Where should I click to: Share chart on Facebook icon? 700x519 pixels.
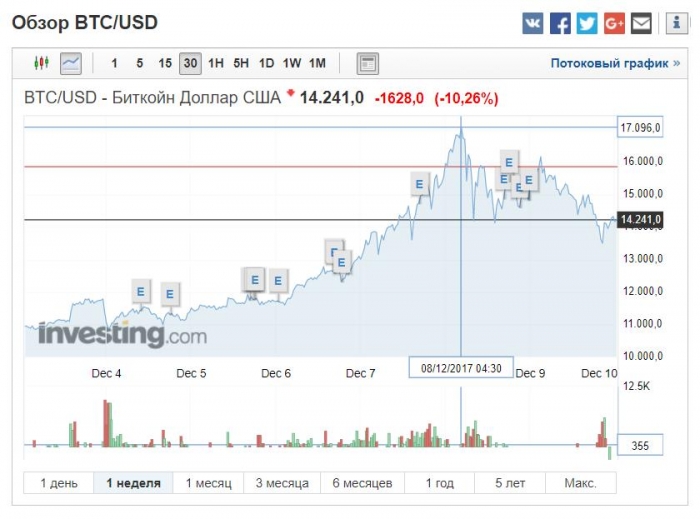click(560, 23)
